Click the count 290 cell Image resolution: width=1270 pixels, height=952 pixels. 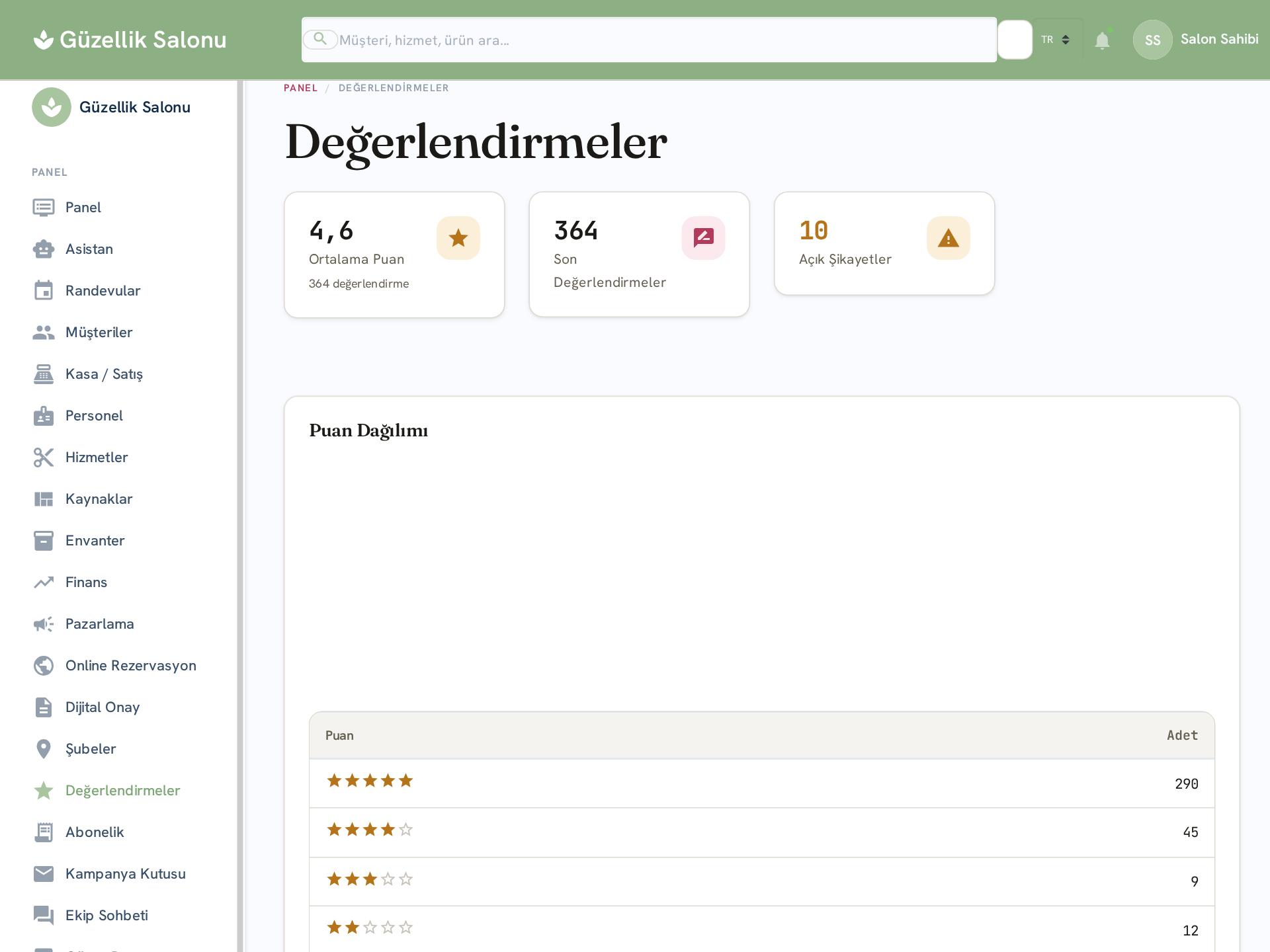pyautogui.click(x=1187, y=784)
